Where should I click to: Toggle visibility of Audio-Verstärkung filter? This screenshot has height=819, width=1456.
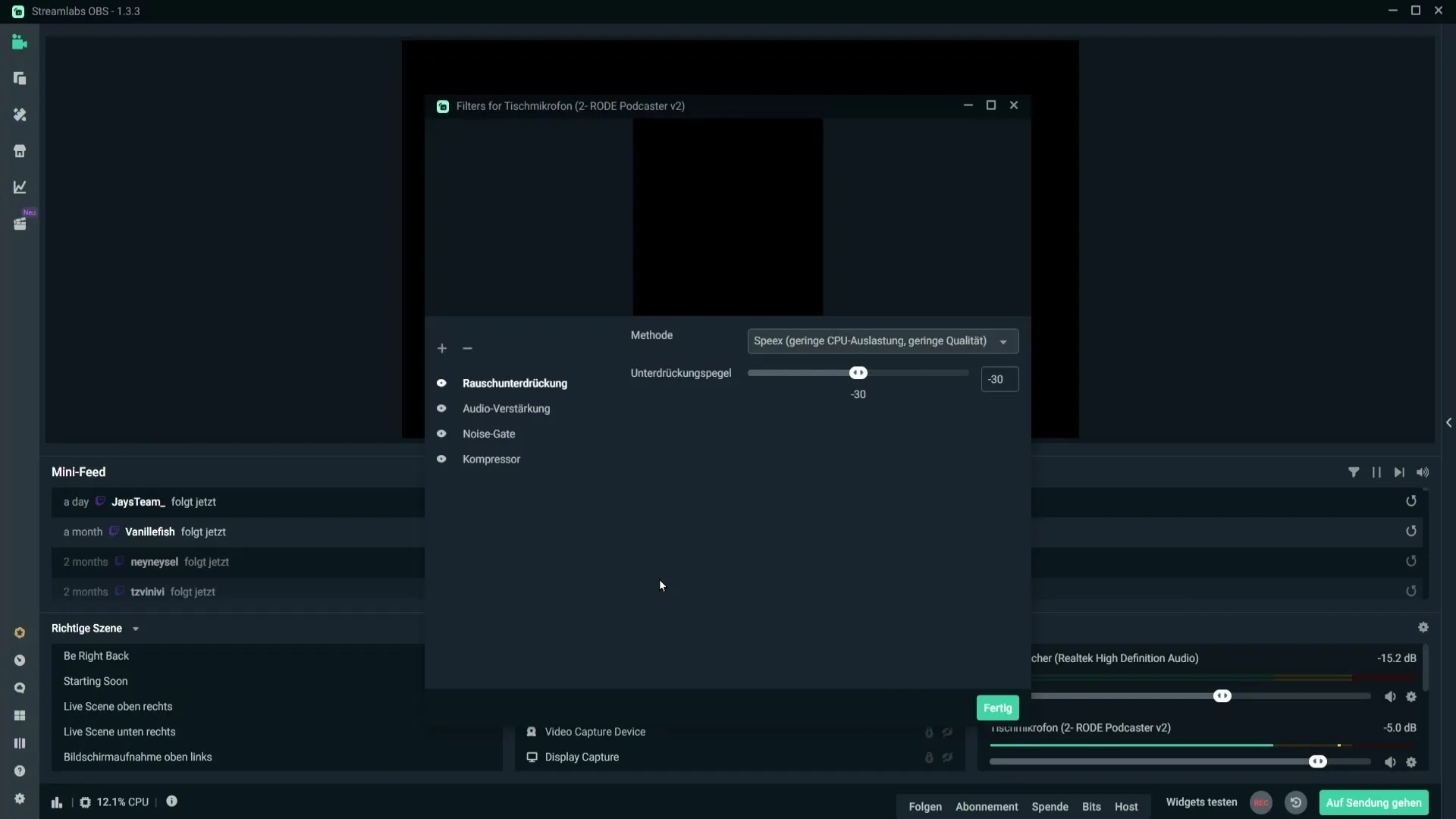(x=441, y=409)
